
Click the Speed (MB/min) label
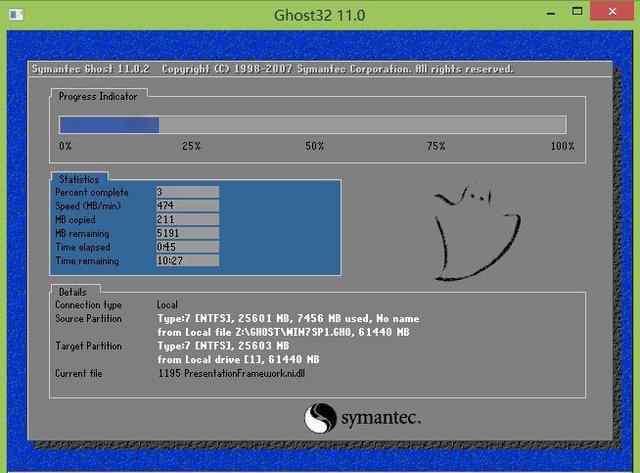click(x=88, y=206)
